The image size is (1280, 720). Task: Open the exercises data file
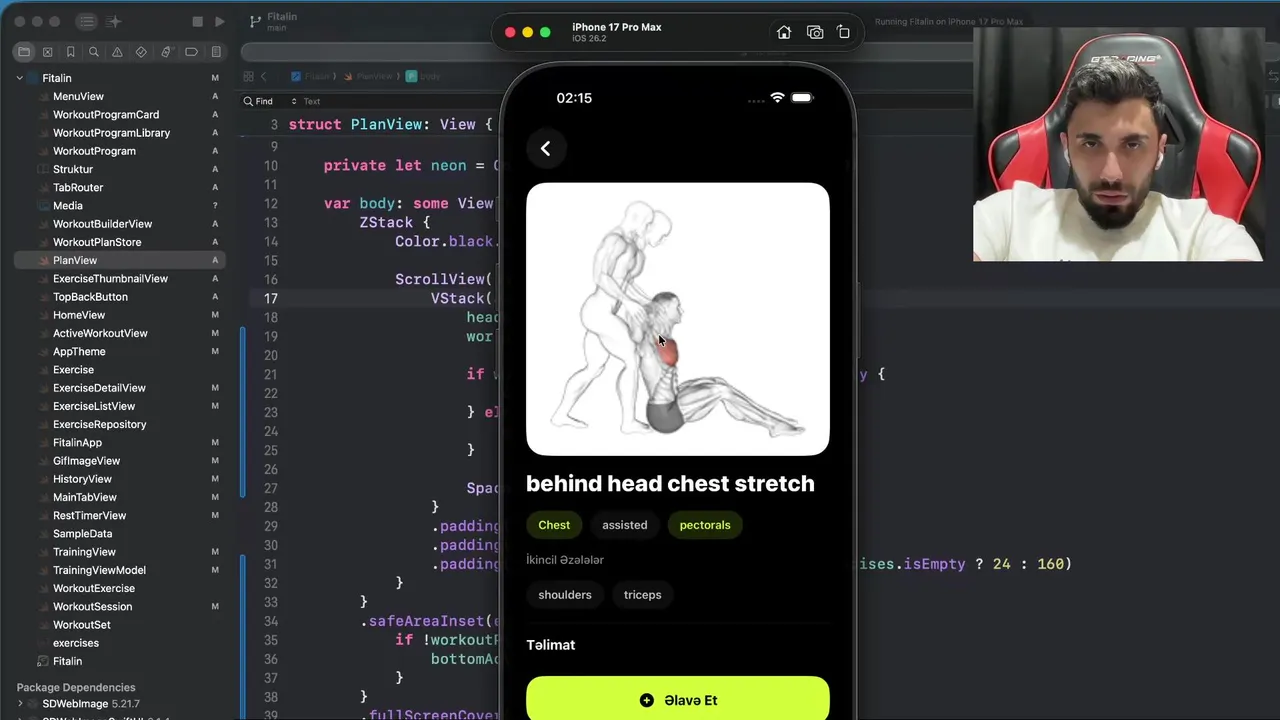[x=75, y=643]
